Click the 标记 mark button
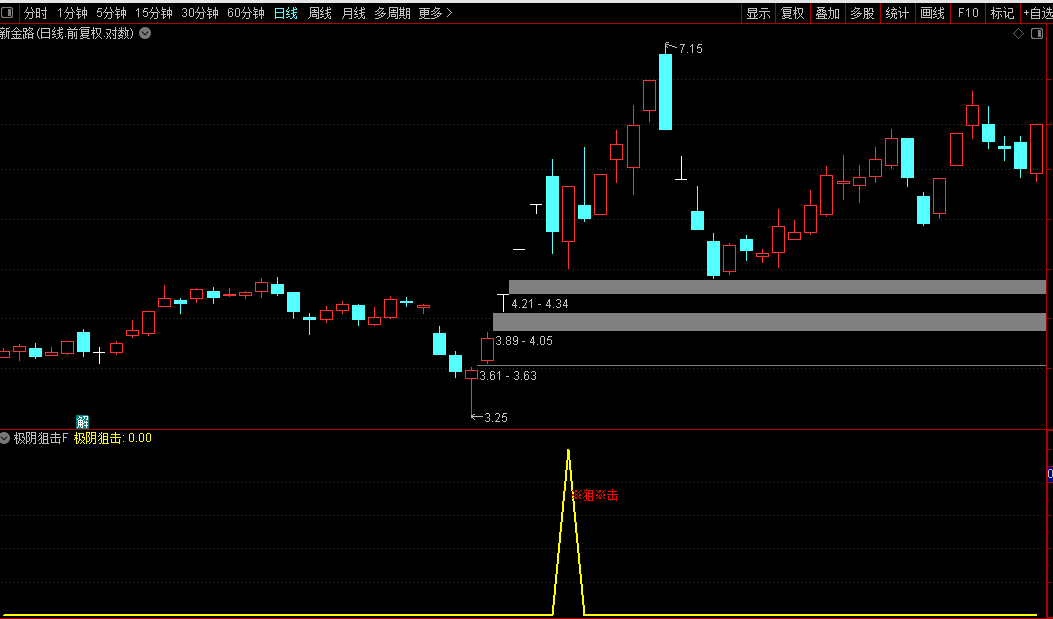Screen dimensions: 1053x619 pos(1003,13)
